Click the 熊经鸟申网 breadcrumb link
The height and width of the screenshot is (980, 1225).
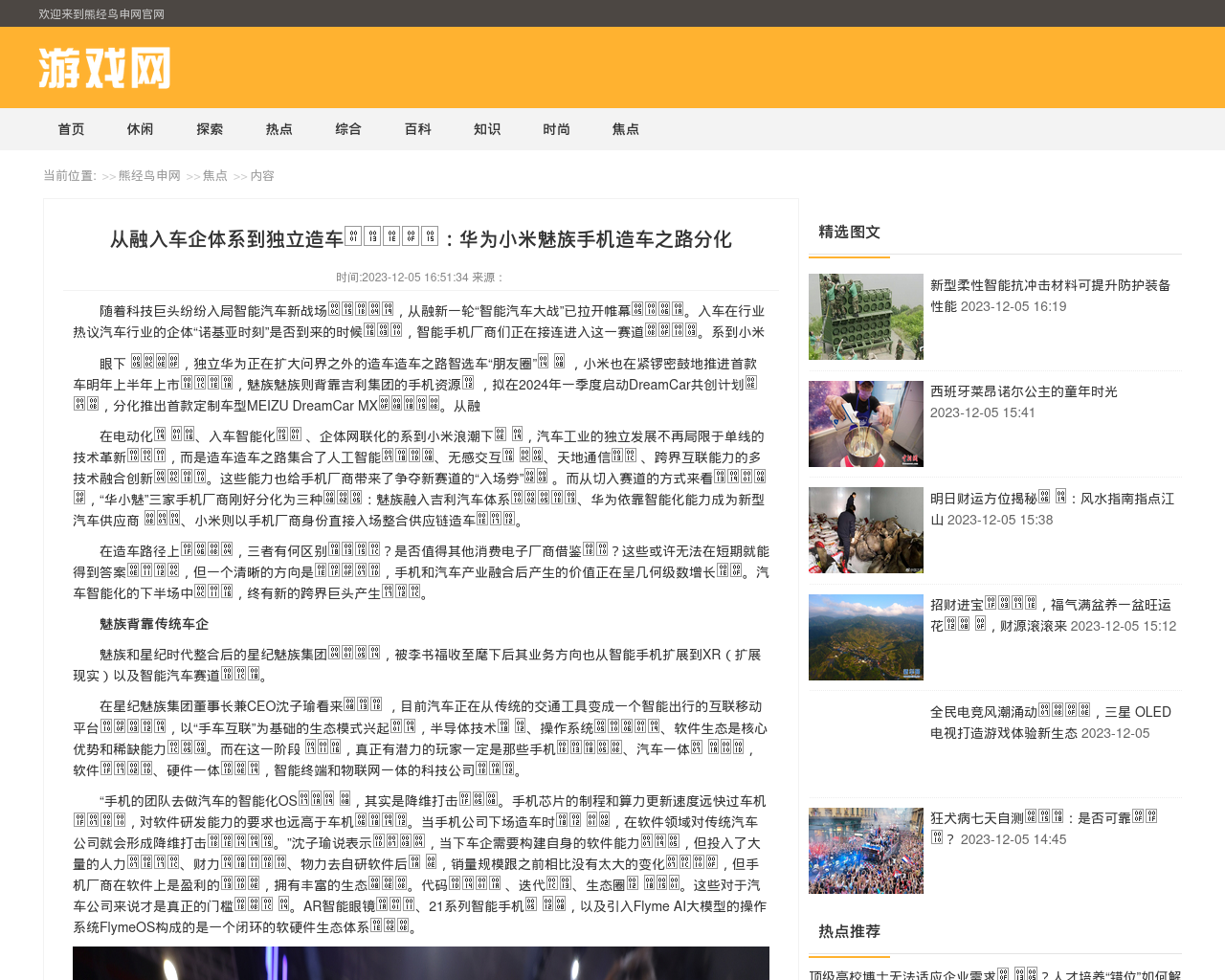point(149,176)
